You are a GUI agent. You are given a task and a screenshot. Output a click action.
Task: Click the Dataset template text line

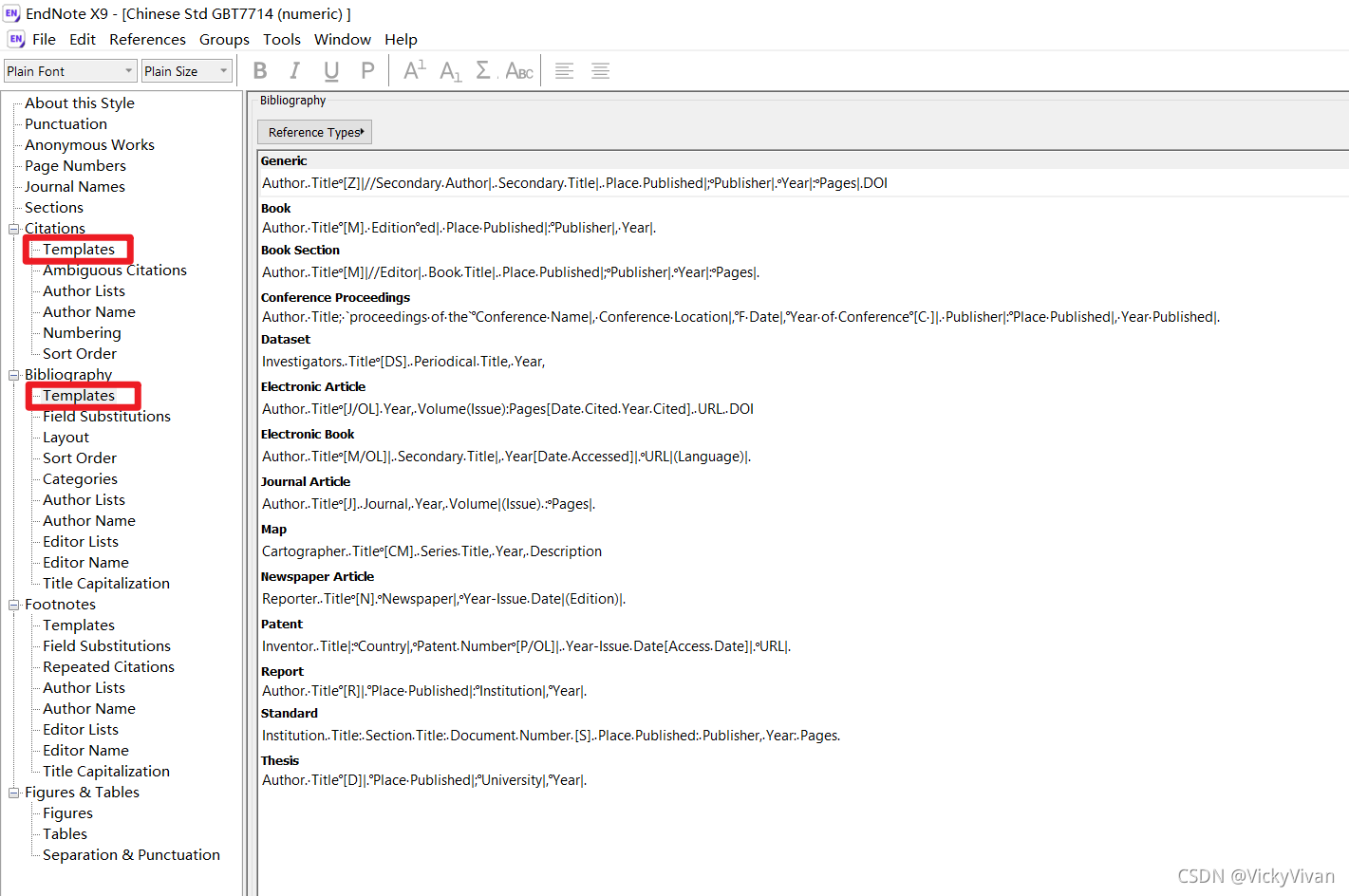point(403,362)
